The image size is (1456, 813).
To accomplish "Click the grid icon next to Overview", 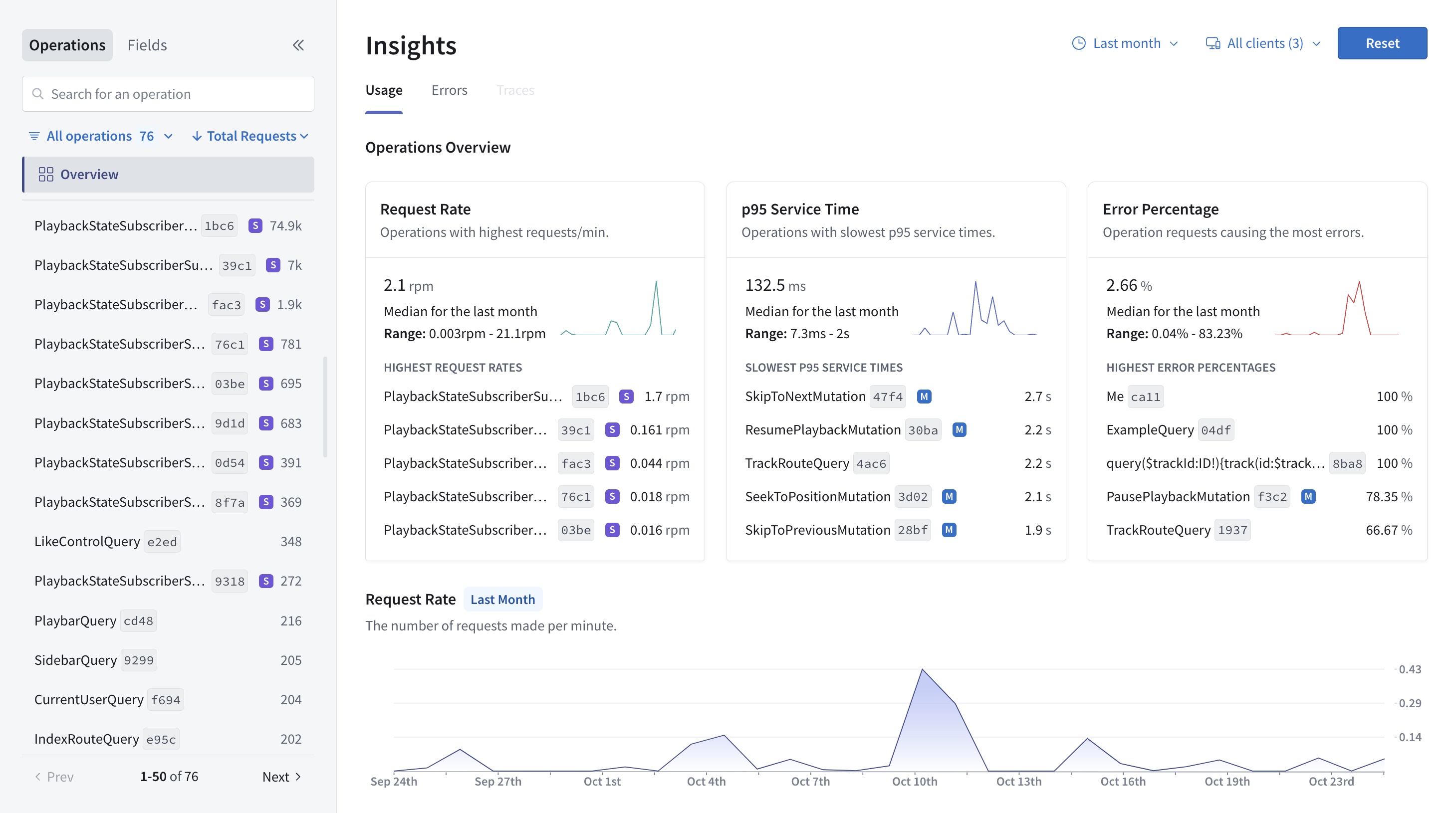I will [x=46, y=174].
